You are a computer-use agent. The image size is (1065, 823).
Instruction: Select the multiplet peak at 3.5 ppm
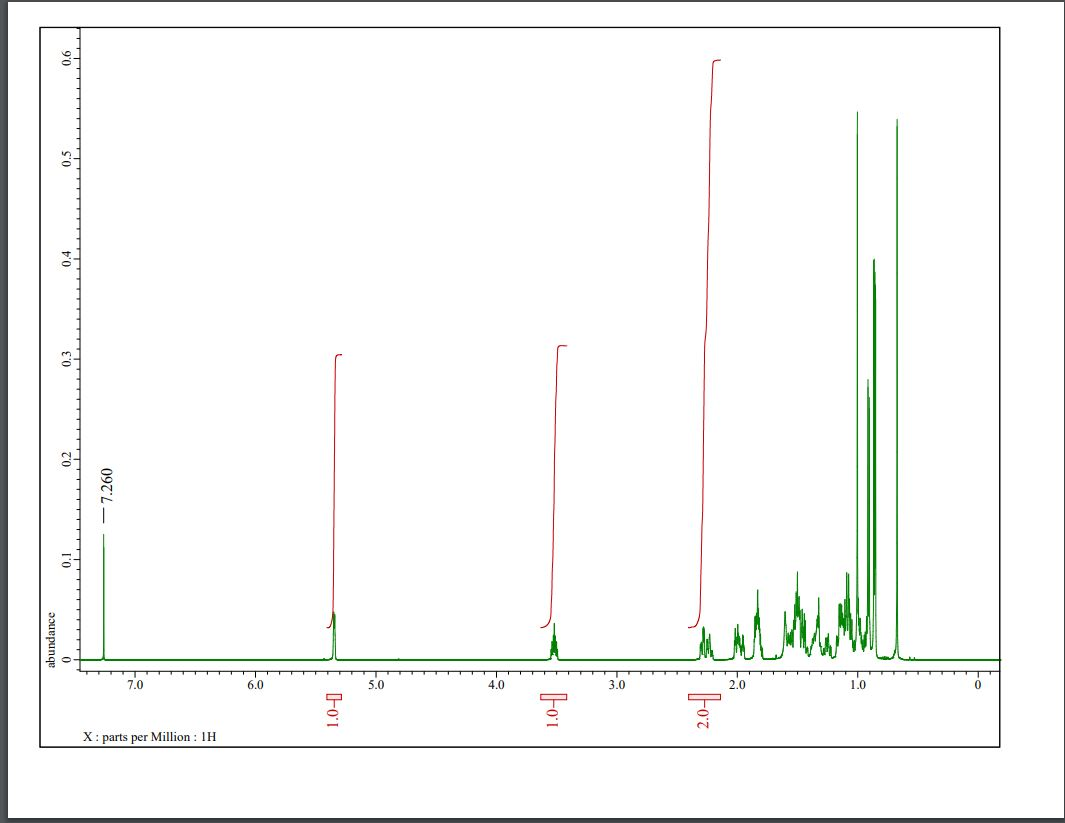(x=554, y=635)
